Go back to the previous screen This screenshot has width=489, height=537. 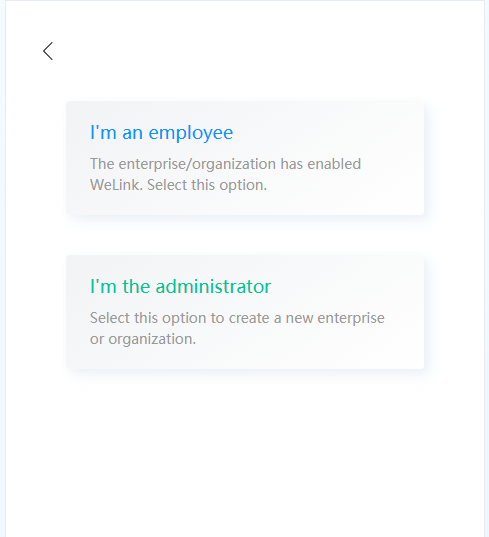[x=48, y=51]
